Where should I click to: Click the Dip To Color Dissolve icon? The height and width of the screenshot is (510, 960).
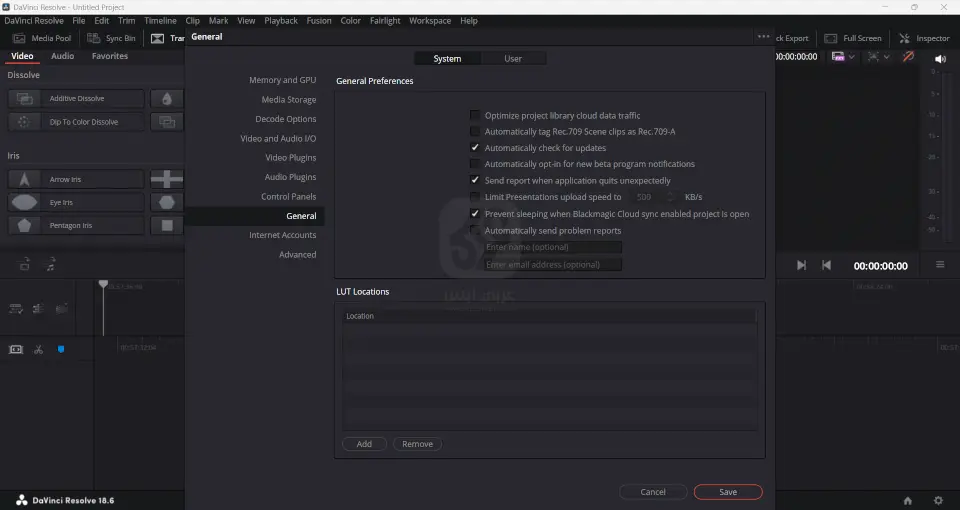[x=24, y=121]
